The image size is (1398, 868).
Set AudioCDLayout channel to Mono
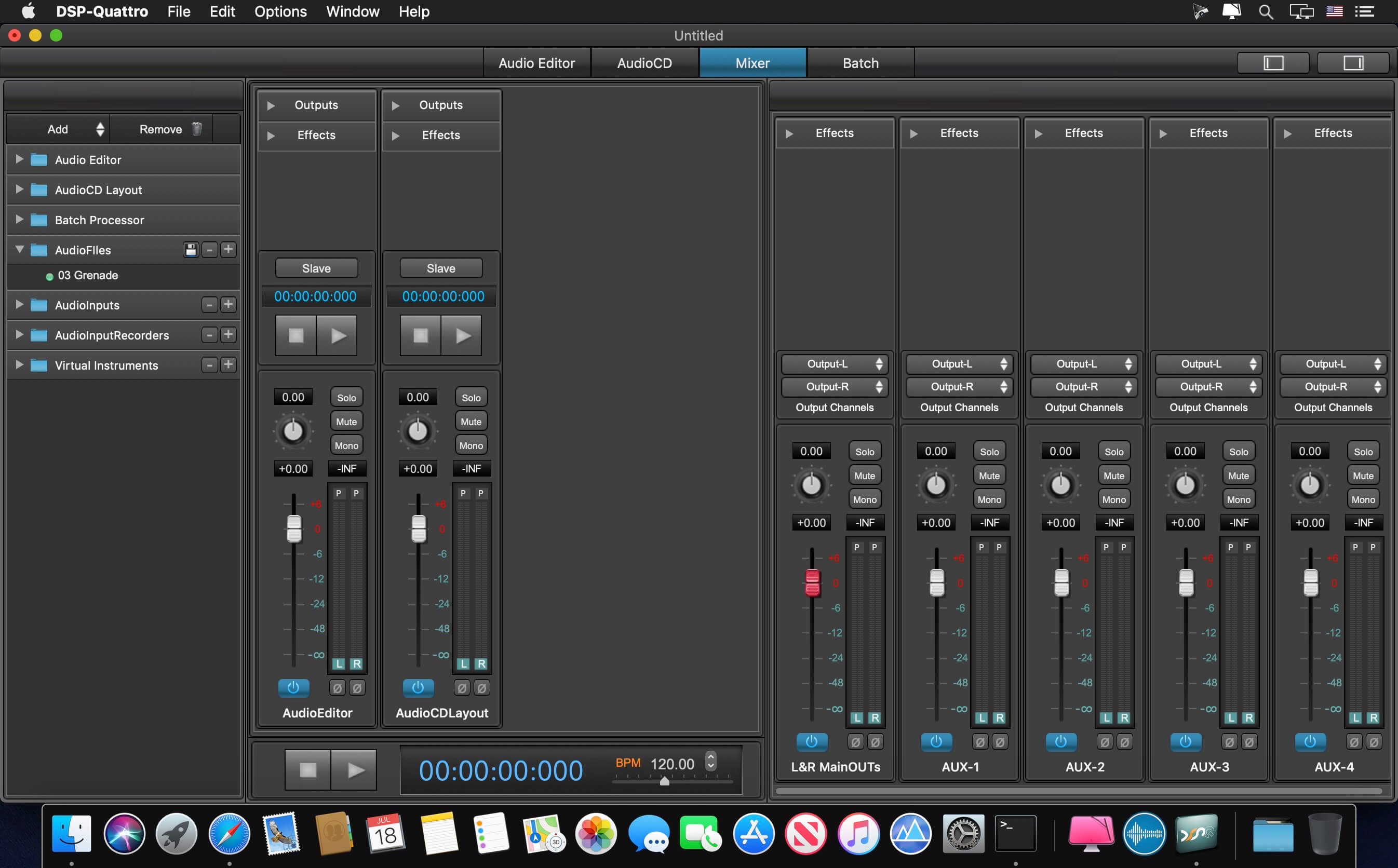[471, 445]
